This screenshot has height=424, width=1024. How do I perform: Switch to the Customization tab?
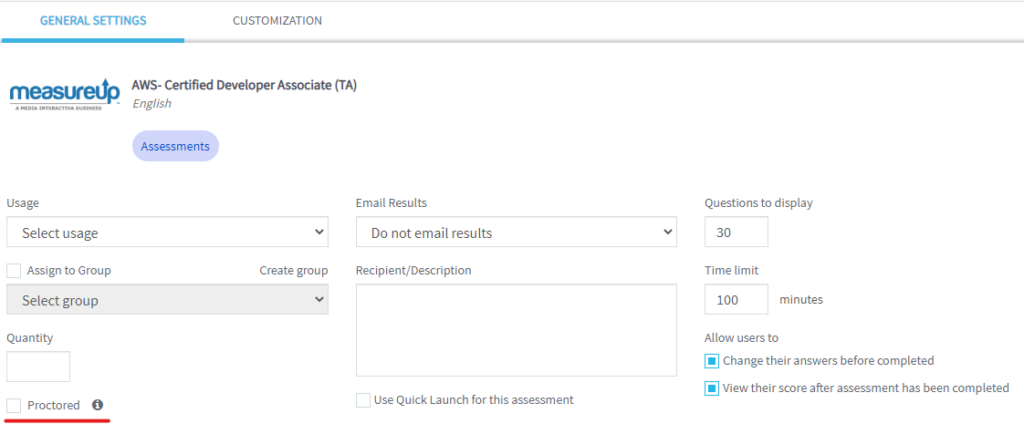point(277,21)
